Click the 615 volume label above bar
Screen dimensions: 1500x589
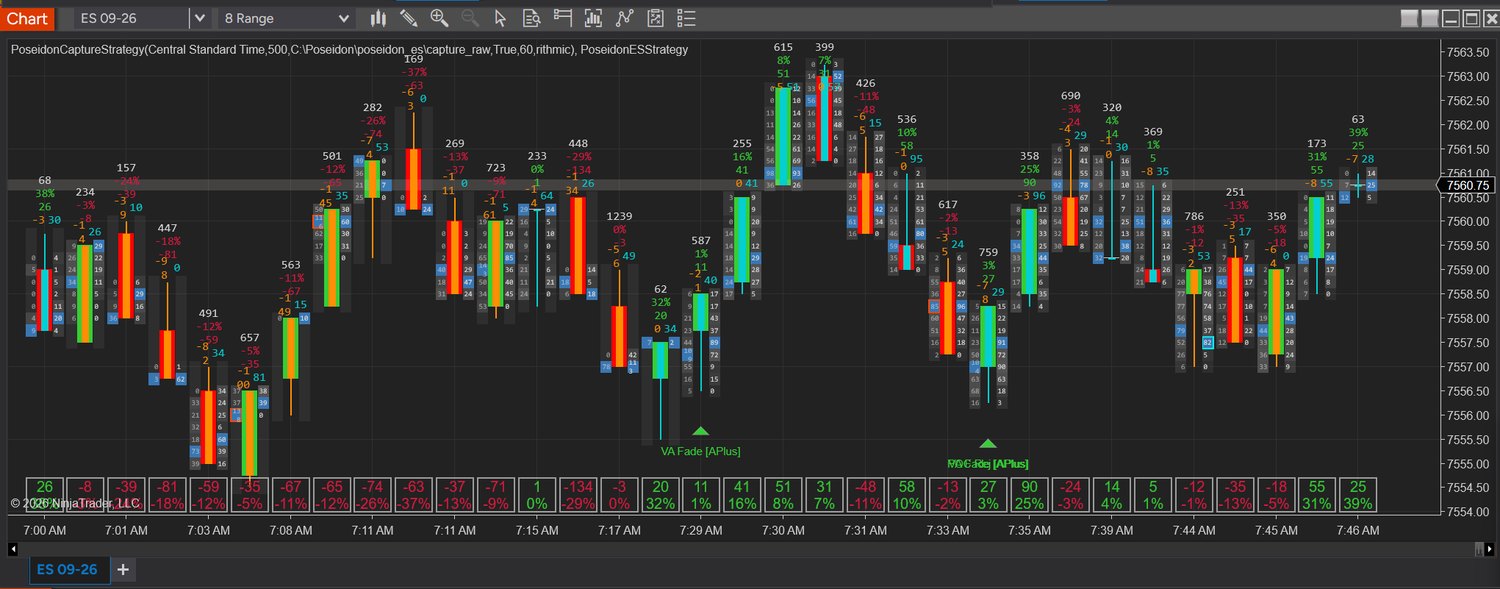(783, 47)
